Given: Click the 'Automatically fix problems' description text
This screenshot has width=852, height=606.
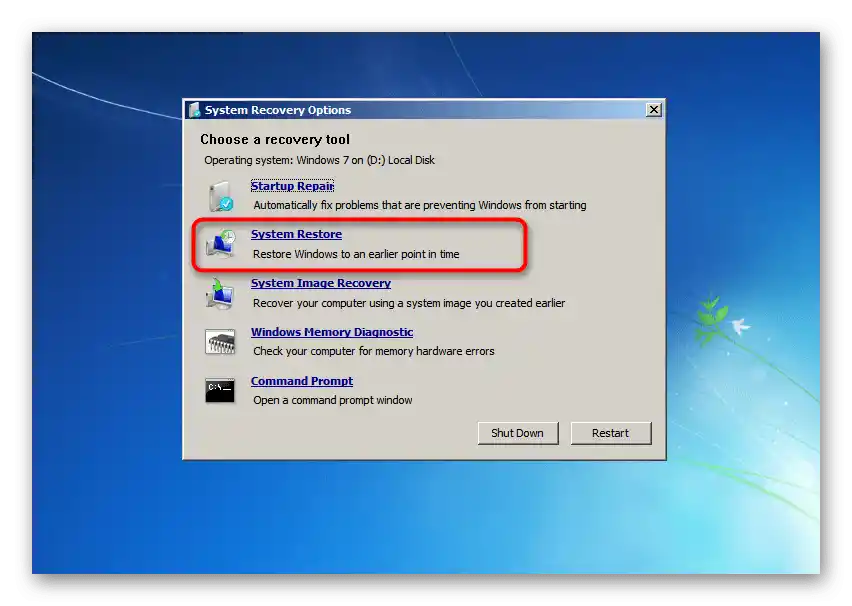Looking at the screenshot, I should point(420,205).
